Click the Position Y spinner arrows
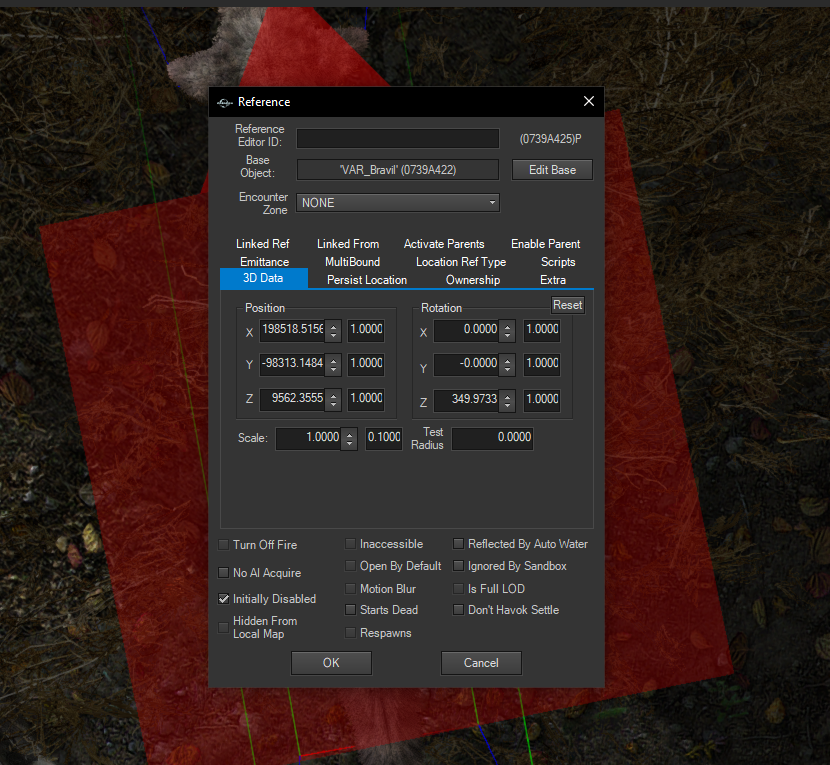 tap(333, 365)
